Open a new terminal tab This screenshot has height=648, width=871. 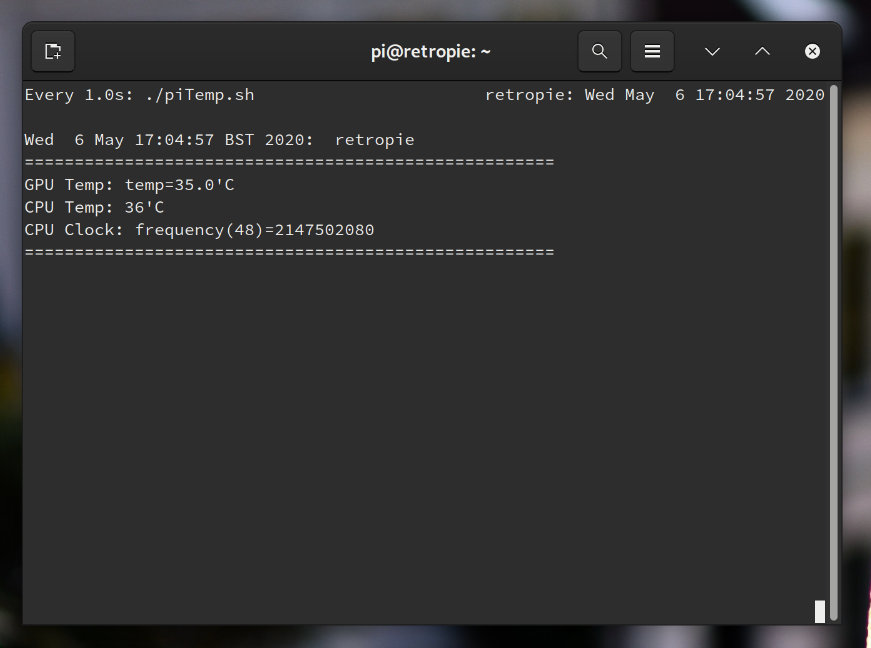point(53,52)
